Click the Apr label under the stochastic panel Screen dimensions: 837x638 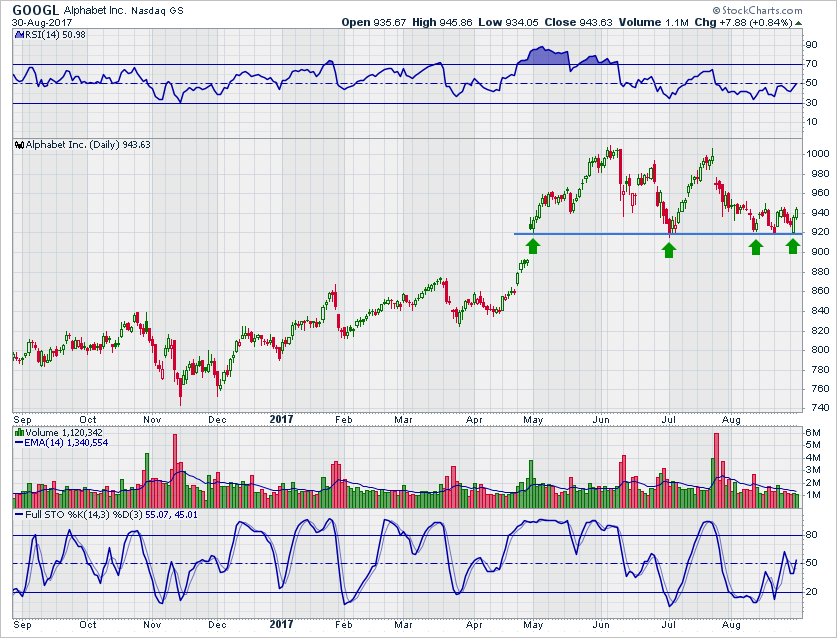click(474, 624)
